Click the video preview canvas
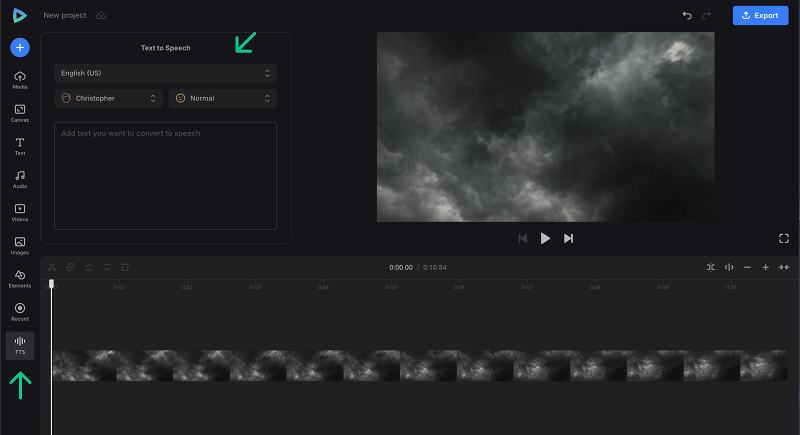800x435 pixels. [x=545, y=127]
